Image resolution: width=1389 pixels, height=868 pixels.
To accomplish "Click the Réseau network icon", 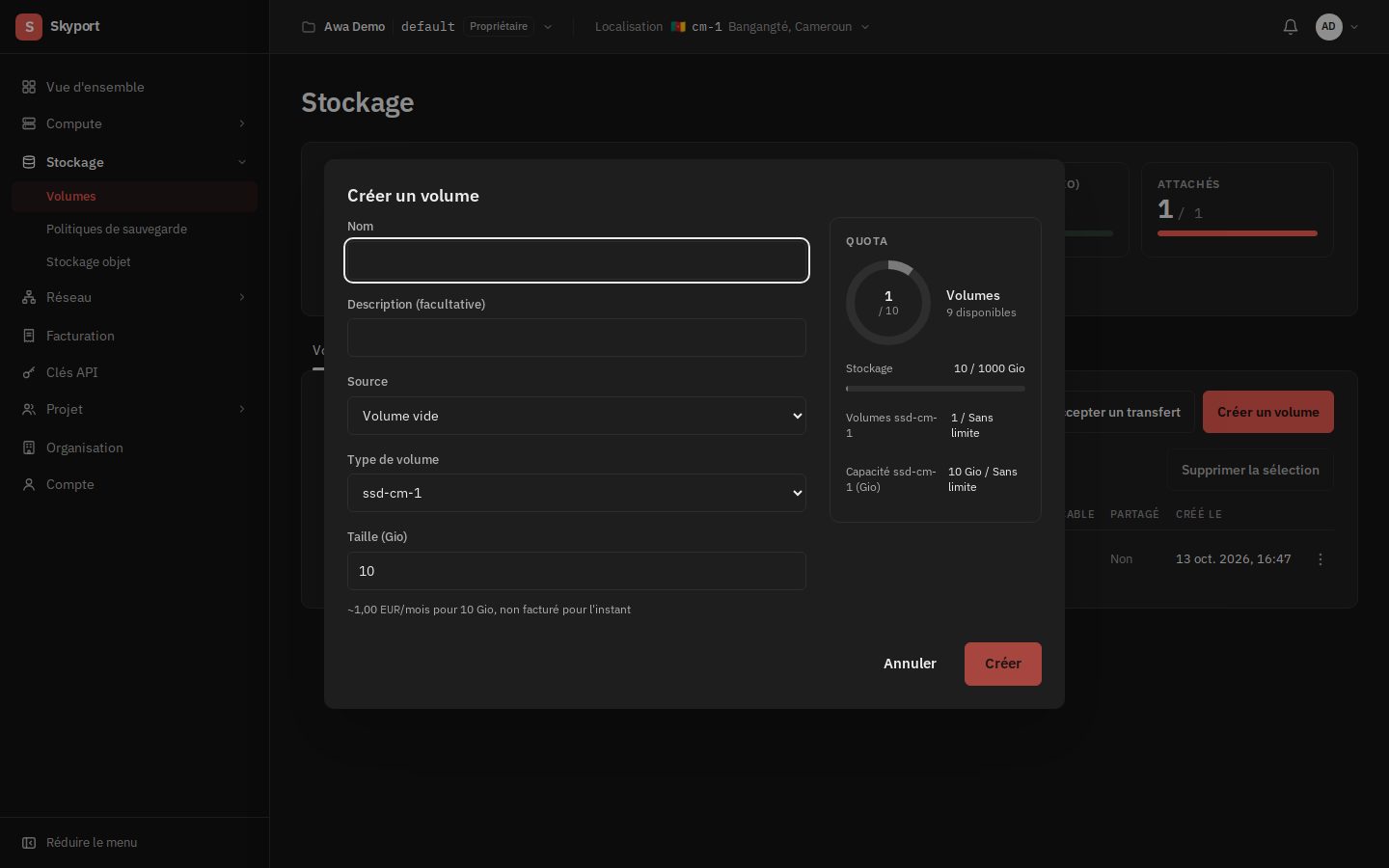I will click(29, 297).
